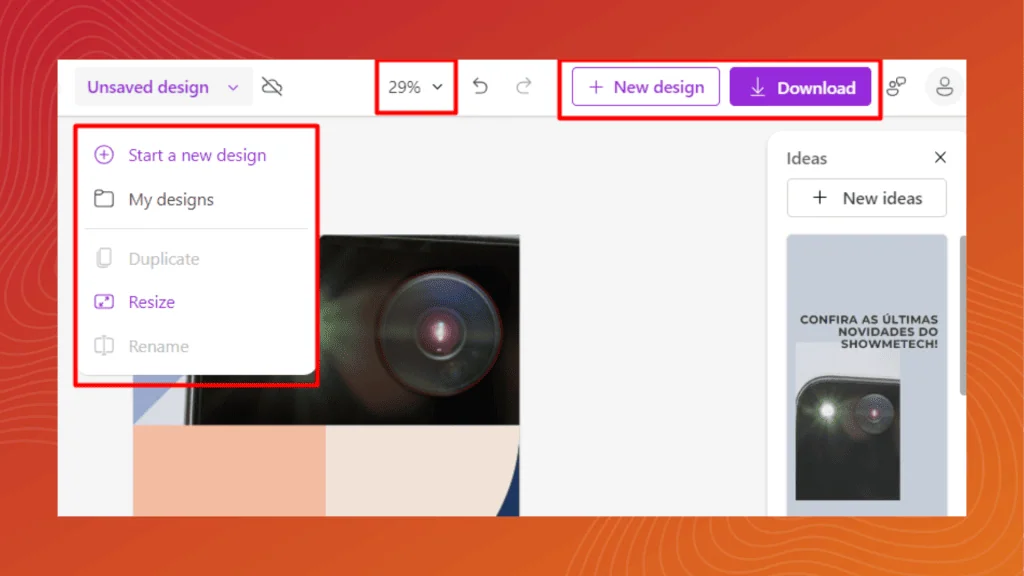Open your account profile icon

click(x=944, y=87)
